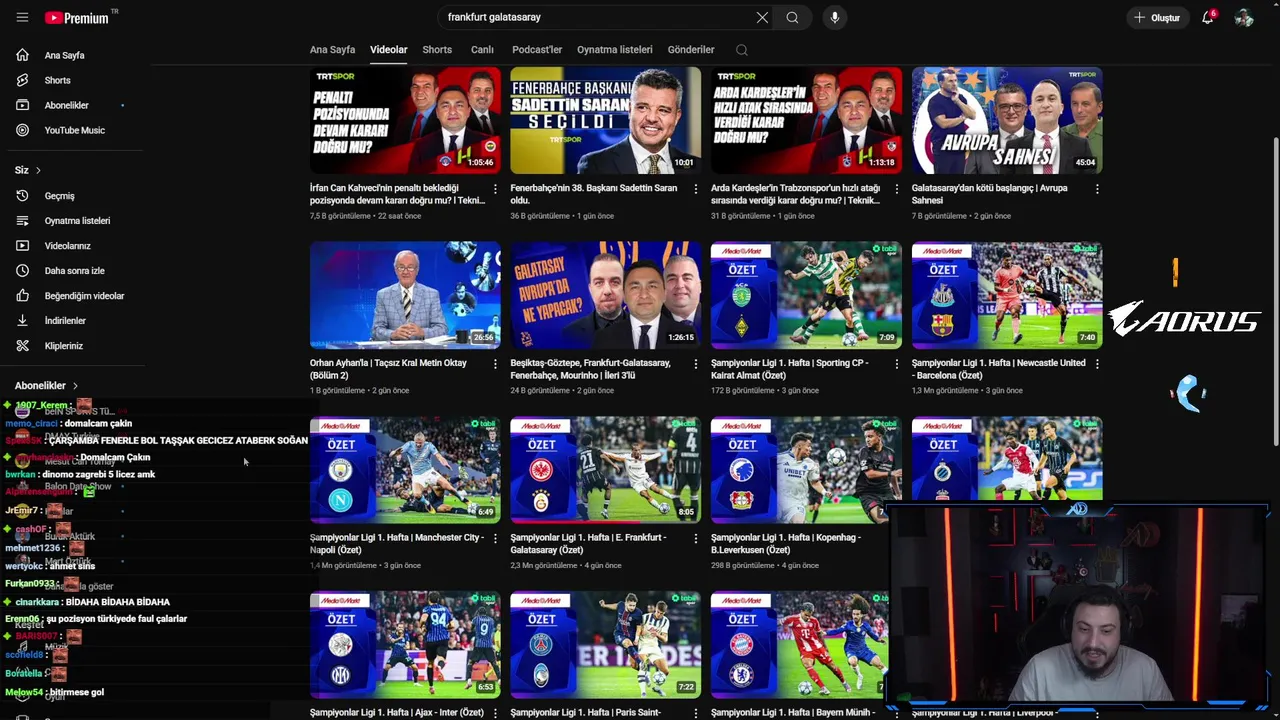Open the Manchester City - Napoli özet thumbnail

click(405, 469)
